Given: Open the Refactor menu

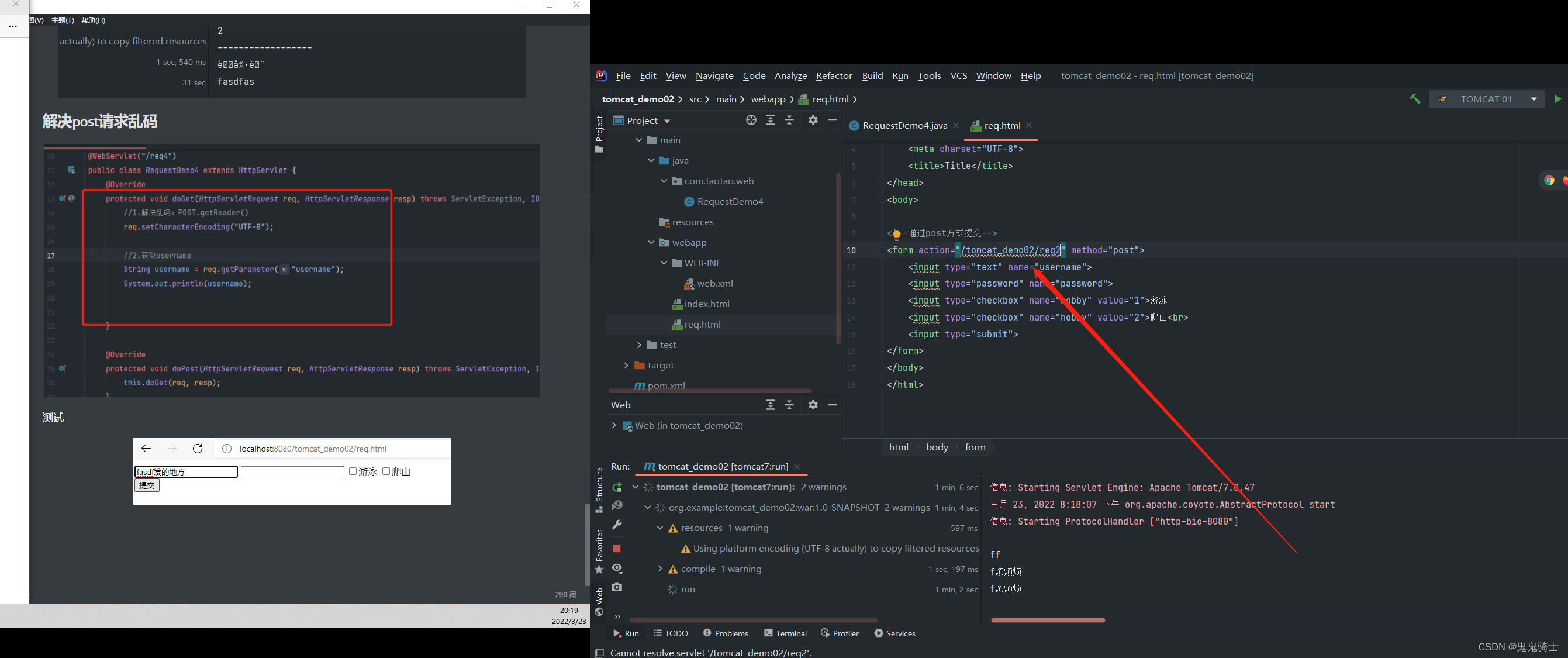Looking at the screenshot, I should pyautogui.click(x=833, y=75).
